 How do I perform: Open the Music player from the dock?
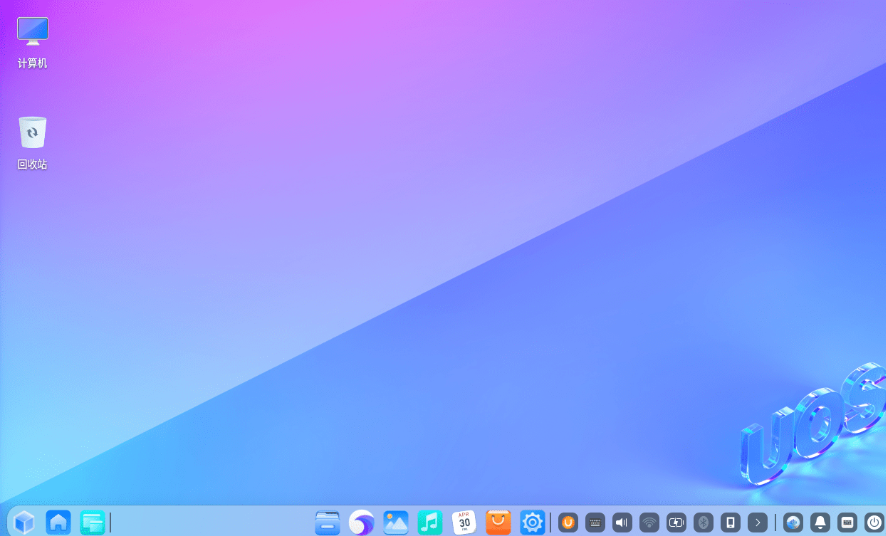click(x=430, y=522)
